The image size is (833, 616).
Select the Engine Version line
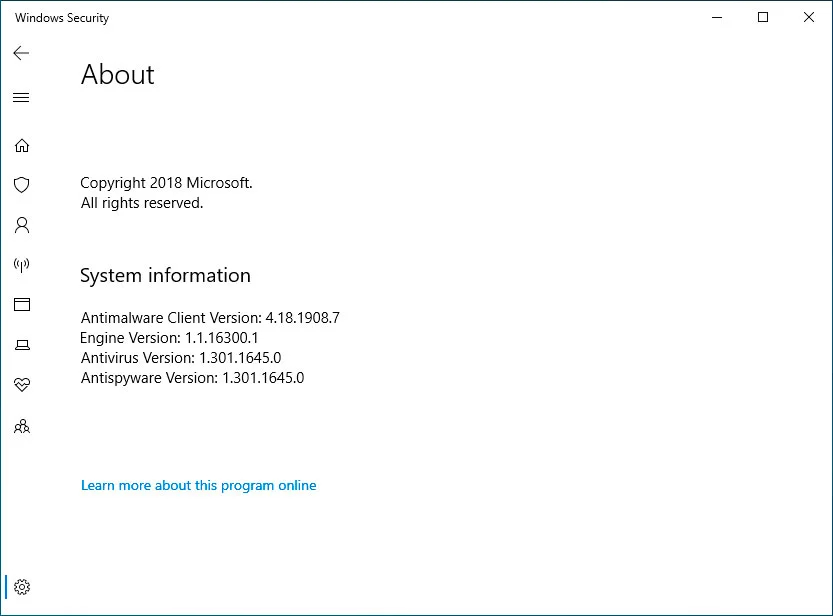point(168,338)
